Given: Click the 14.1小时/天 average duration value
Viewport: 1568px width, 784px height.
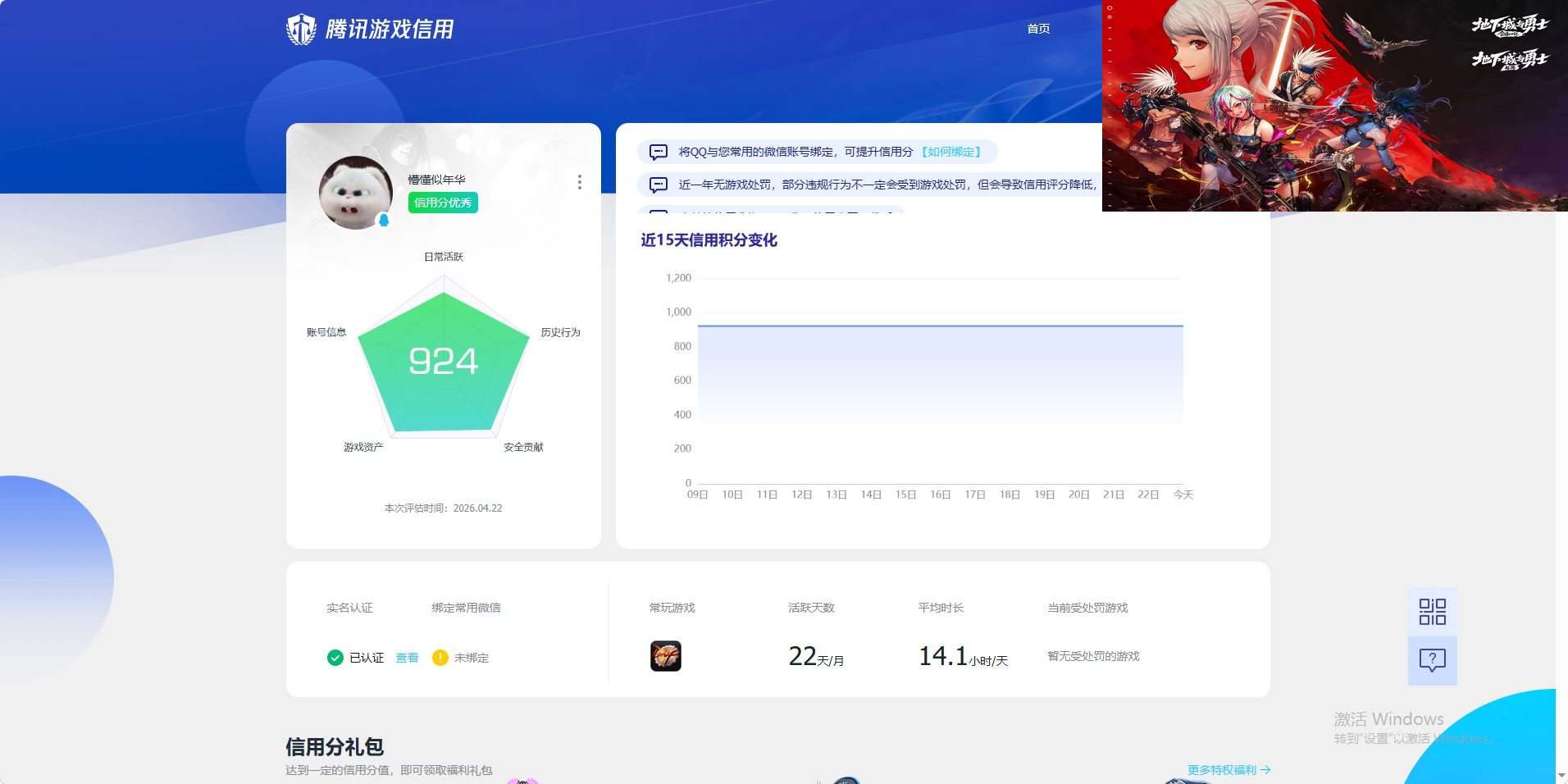Looking at the screenshot, I should click(963, 657).
